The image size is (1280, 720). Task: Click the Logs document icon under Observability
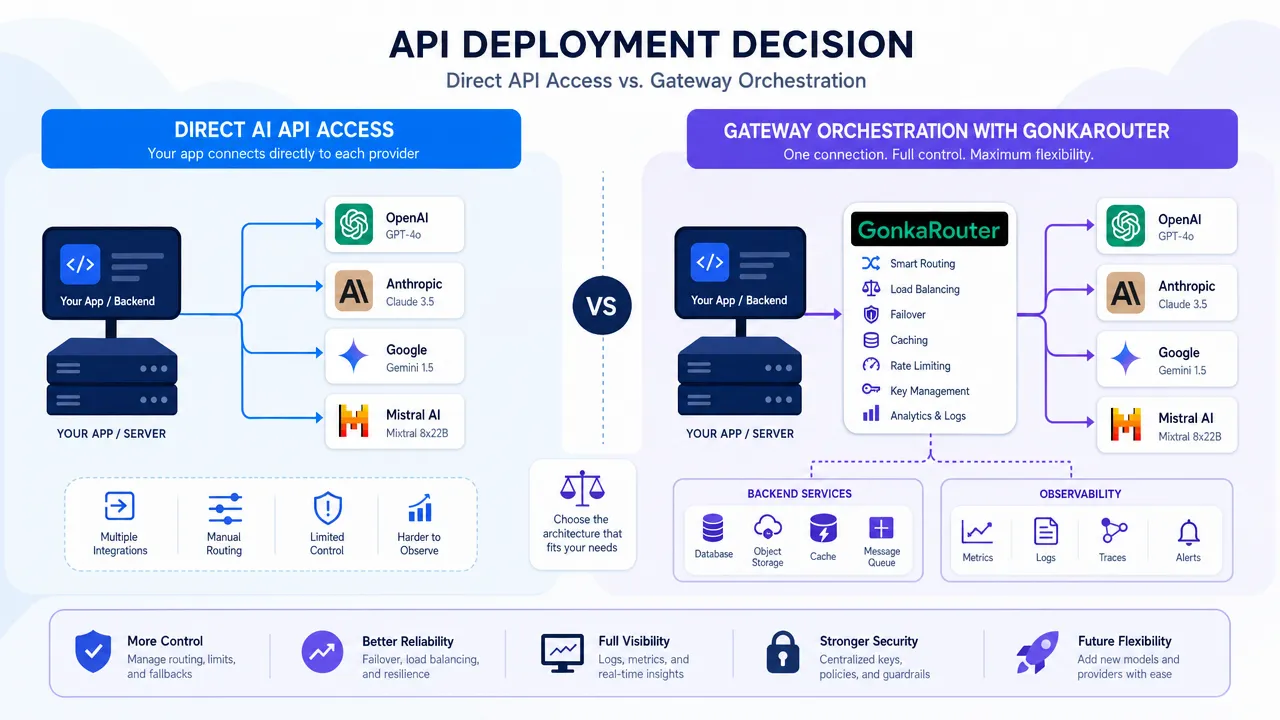pos(1046,532)
